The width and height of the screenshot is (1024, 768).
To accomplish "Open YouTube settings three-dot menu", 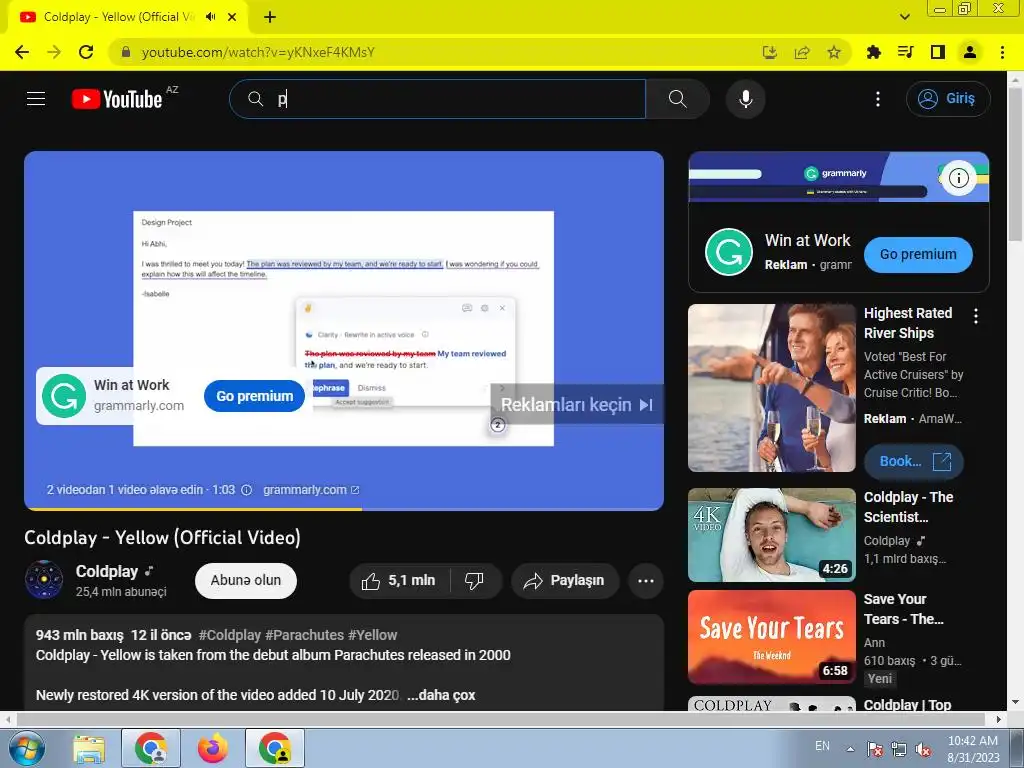I will click(878, 99).
